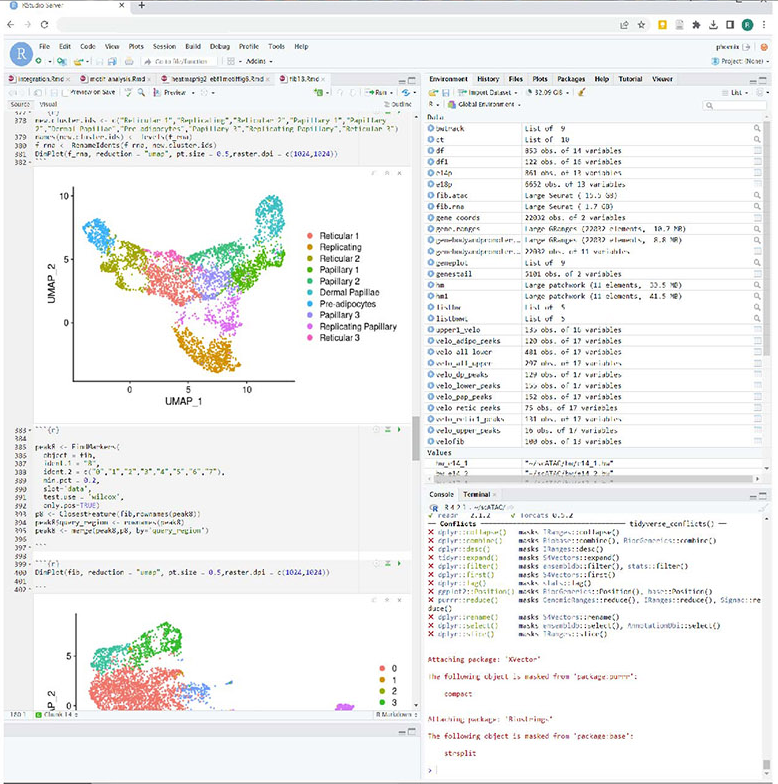Click the browser address bar
Image resolution: width=778 pixels, height=784 pixels.
pos(335,24)
